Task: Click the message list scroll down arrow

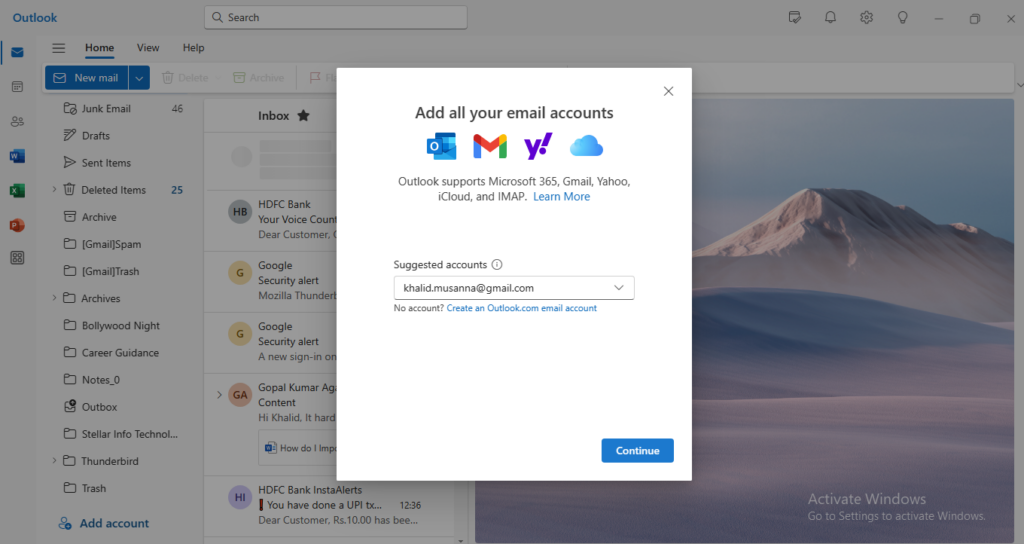Action: [x=460, y=540]
